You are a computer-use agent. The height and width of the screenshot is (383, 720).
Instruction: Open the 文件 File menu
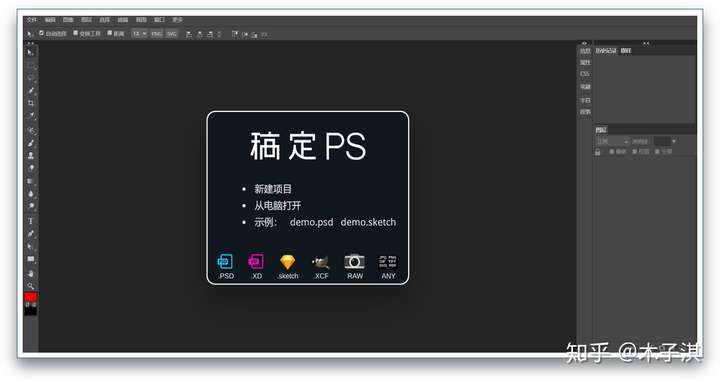(x=32, y=20)
